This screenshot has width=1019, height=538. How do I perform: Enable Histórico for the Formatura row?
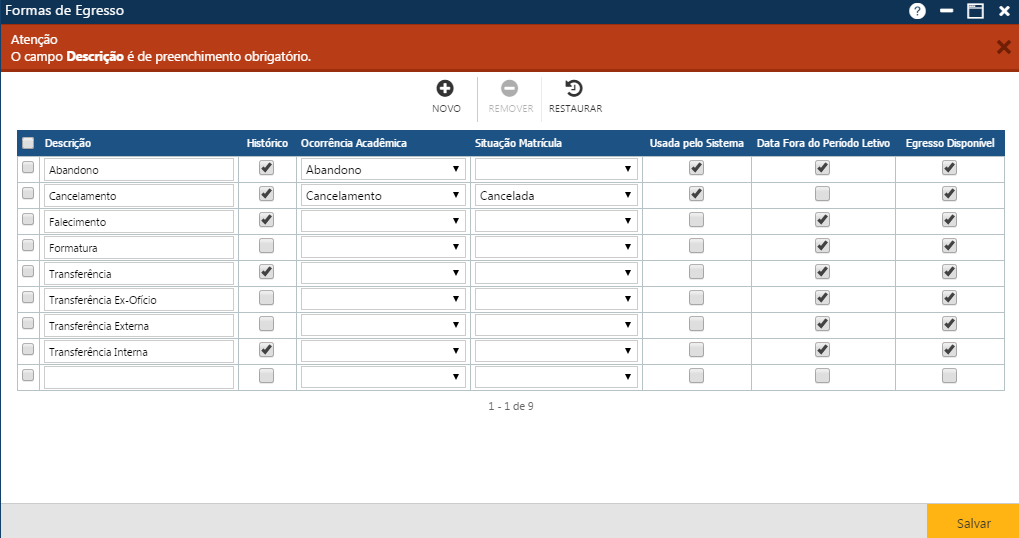point(266,246)
